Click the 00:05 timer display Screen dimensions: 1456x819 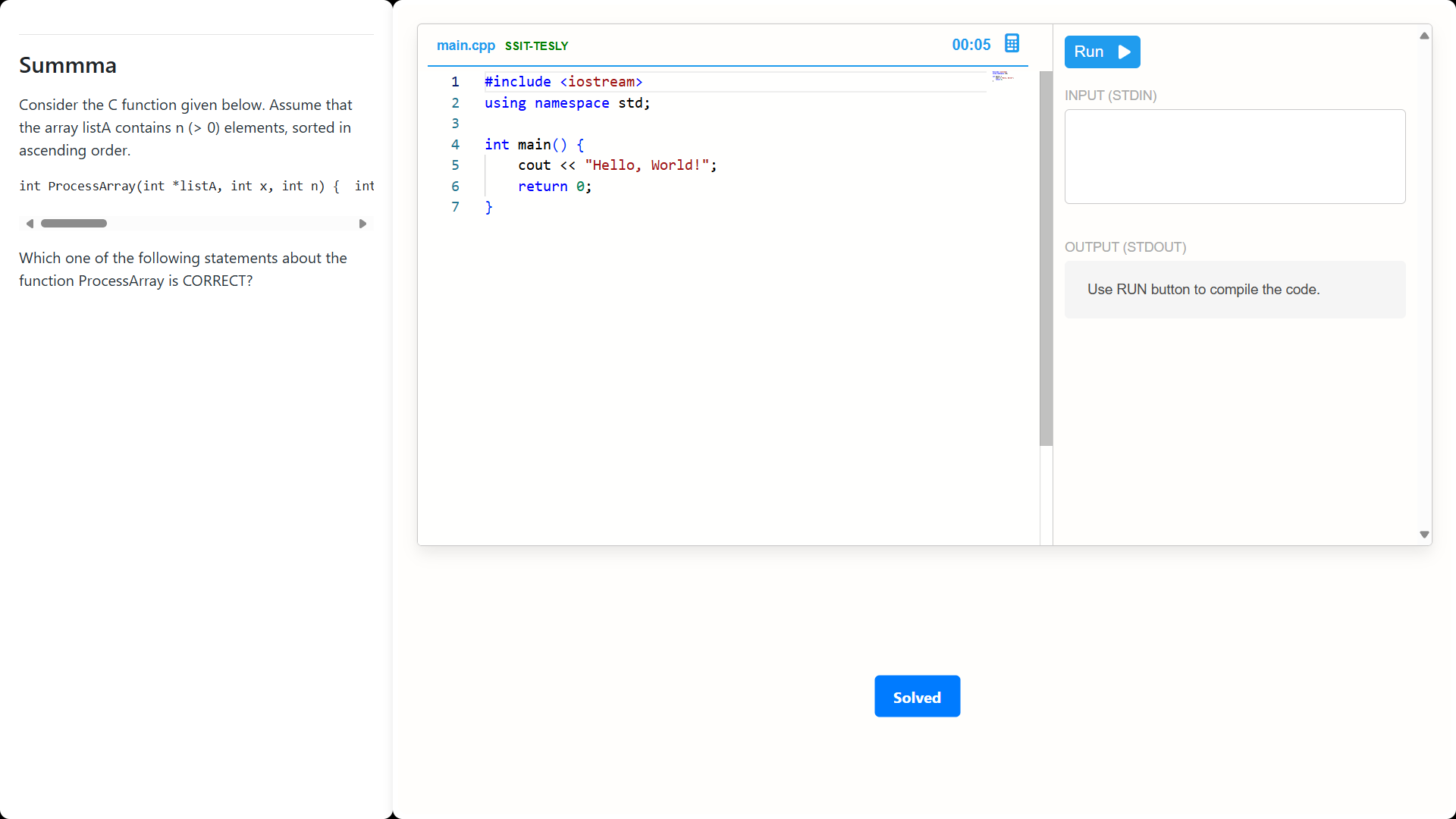point(971,45)
